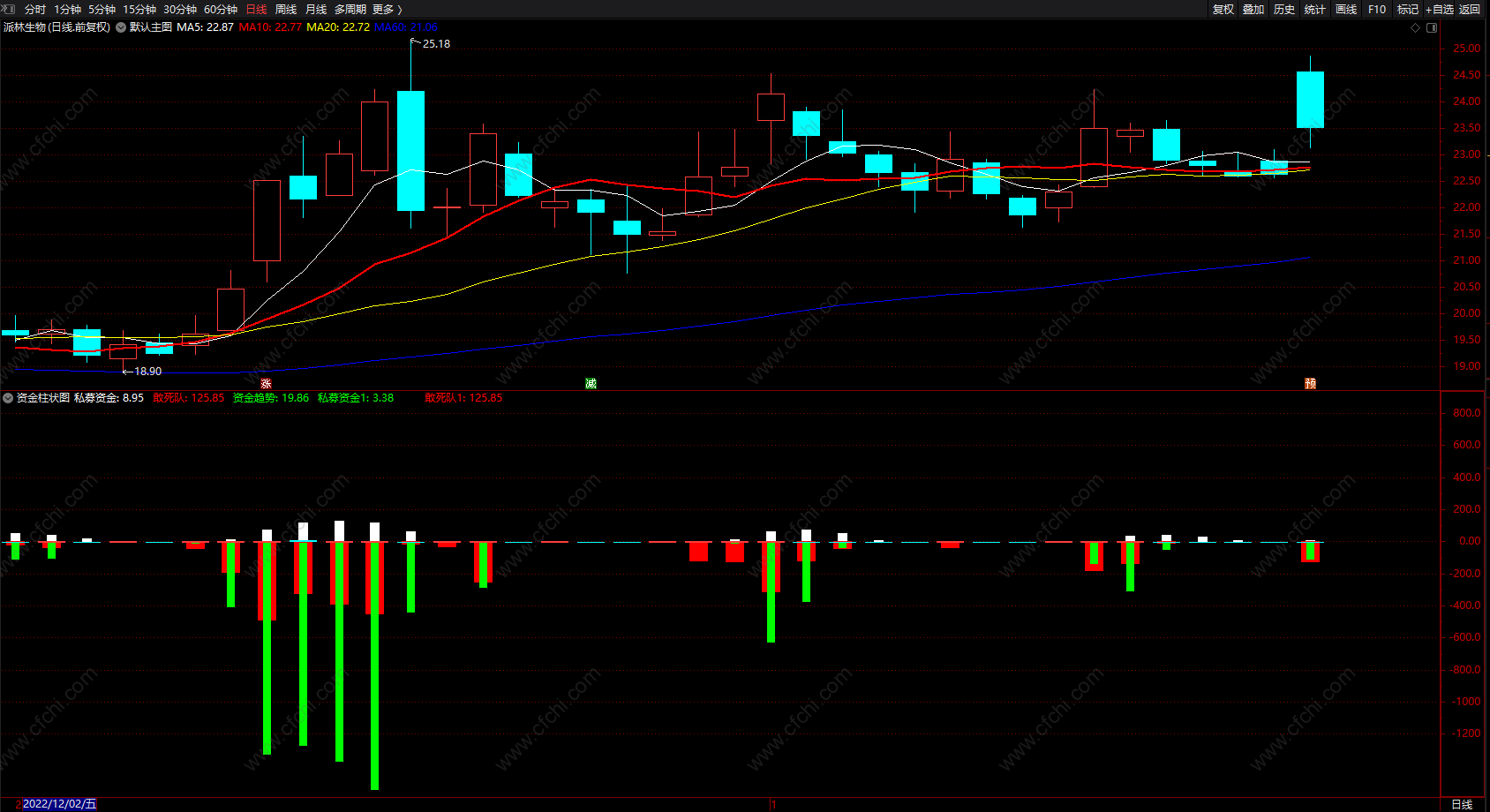Viewport: 1490px width, 812px height.
Task: Click the last large cyan candlestick
Action: pyautogui.click(x=1310, y=100)
